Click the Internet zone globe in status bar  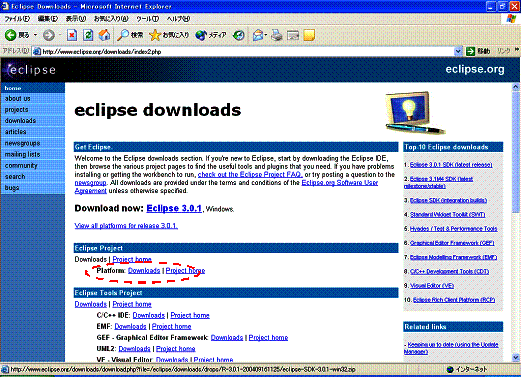[450, 369]
